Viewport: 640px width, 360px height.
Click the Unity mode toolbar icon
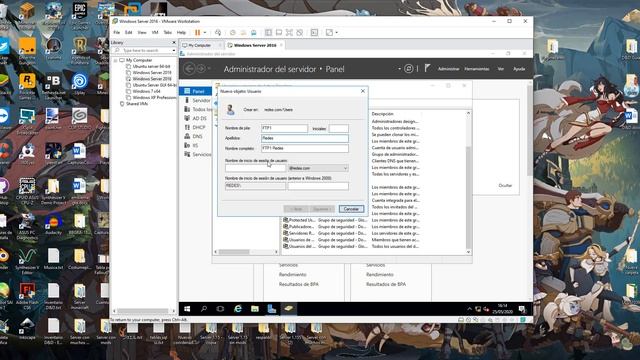pos(300,32)
